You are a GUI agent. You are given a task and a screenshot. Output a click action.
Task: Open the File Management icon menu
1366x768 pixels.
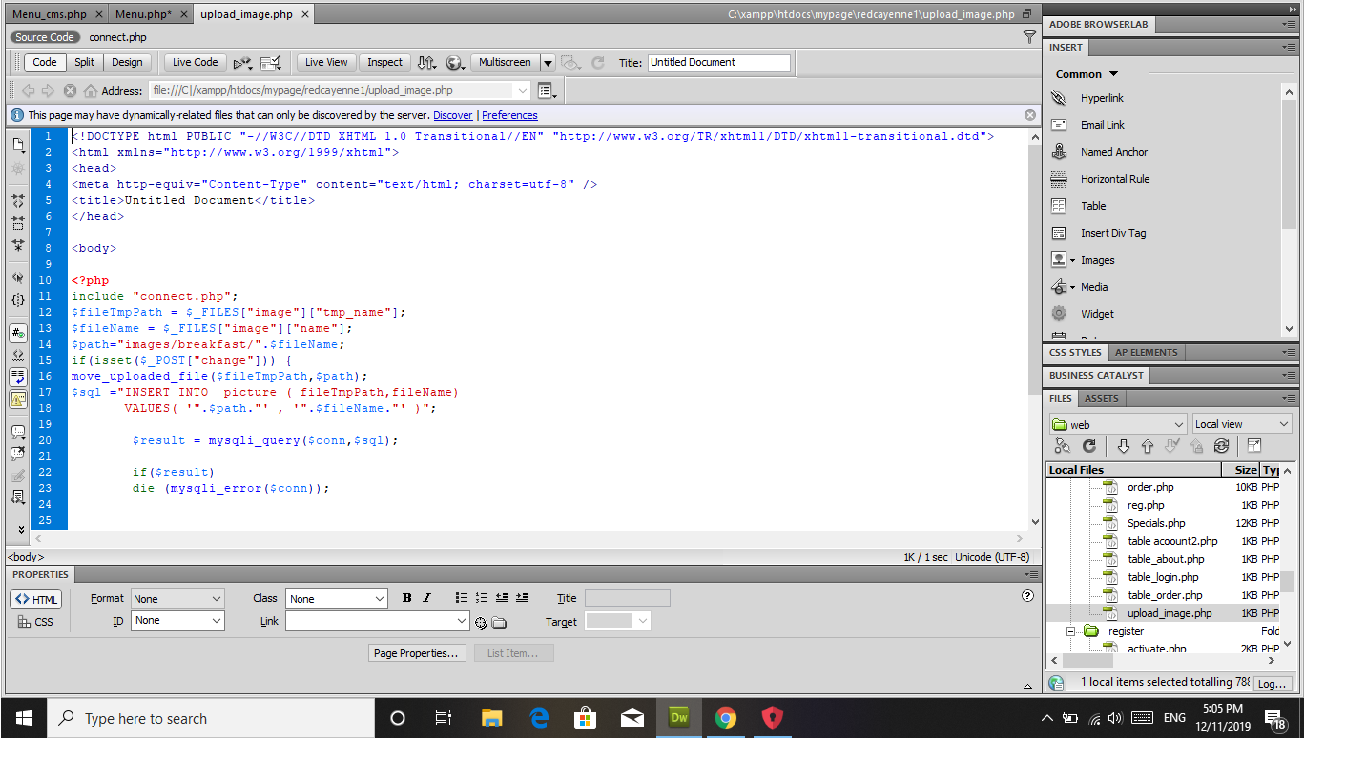427,62
